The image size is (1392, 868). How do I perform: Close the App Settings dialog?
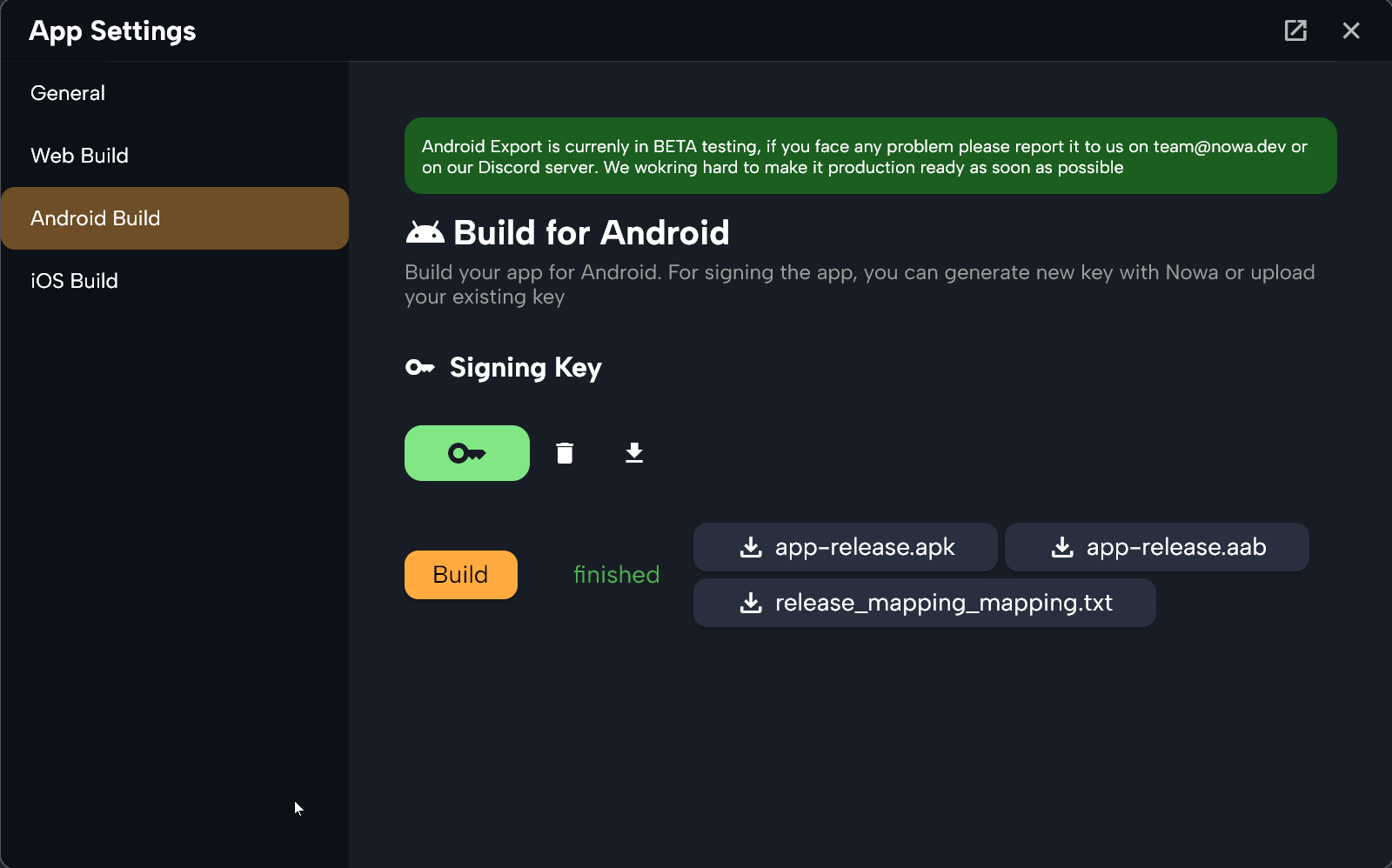click(1351, 30)
